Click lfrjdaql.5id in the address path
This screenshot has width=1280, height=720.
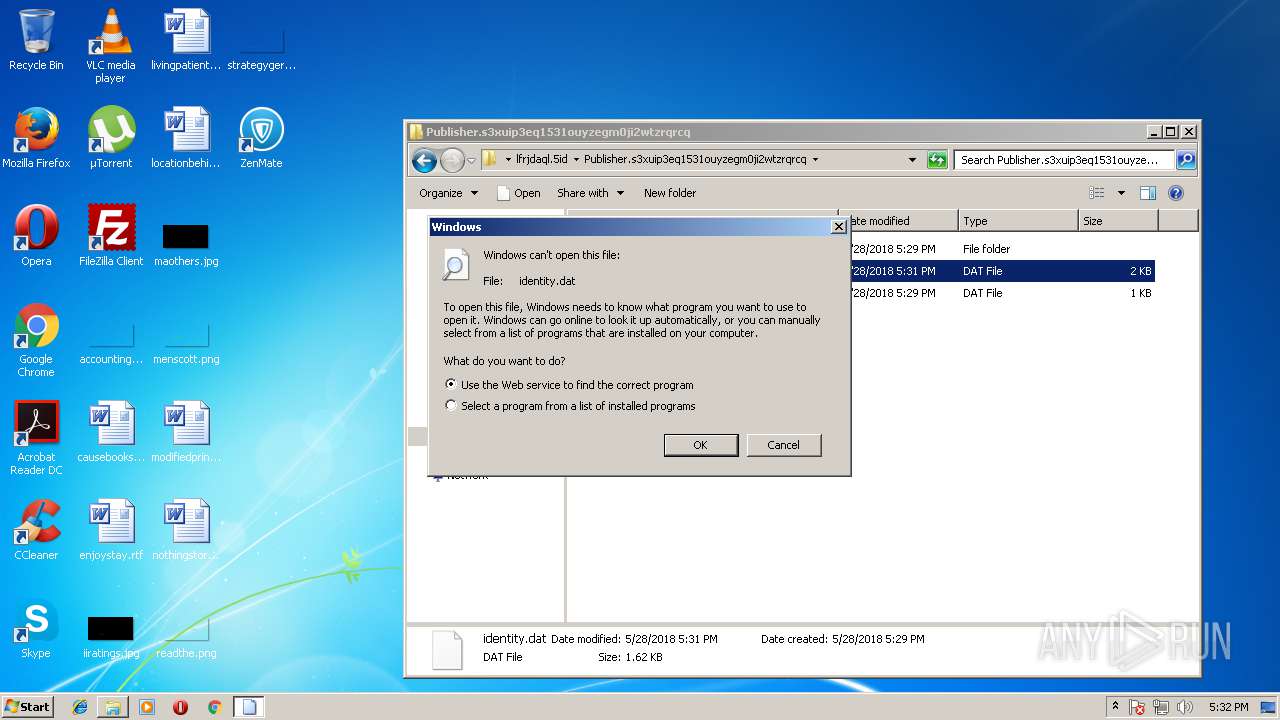pyautogui.click(x=541, y=159)
